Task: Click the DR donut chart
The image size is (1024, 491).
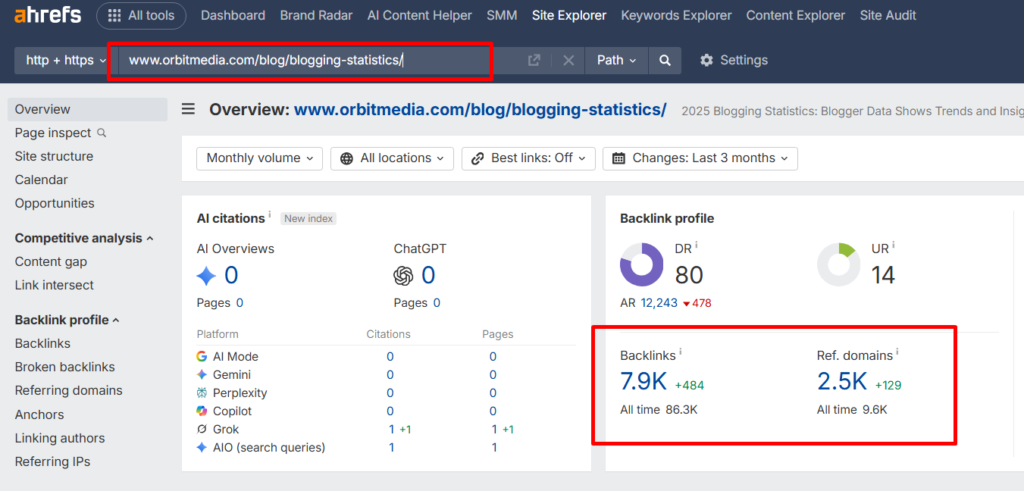Action: pyautogui.click(x=641, y=264)
